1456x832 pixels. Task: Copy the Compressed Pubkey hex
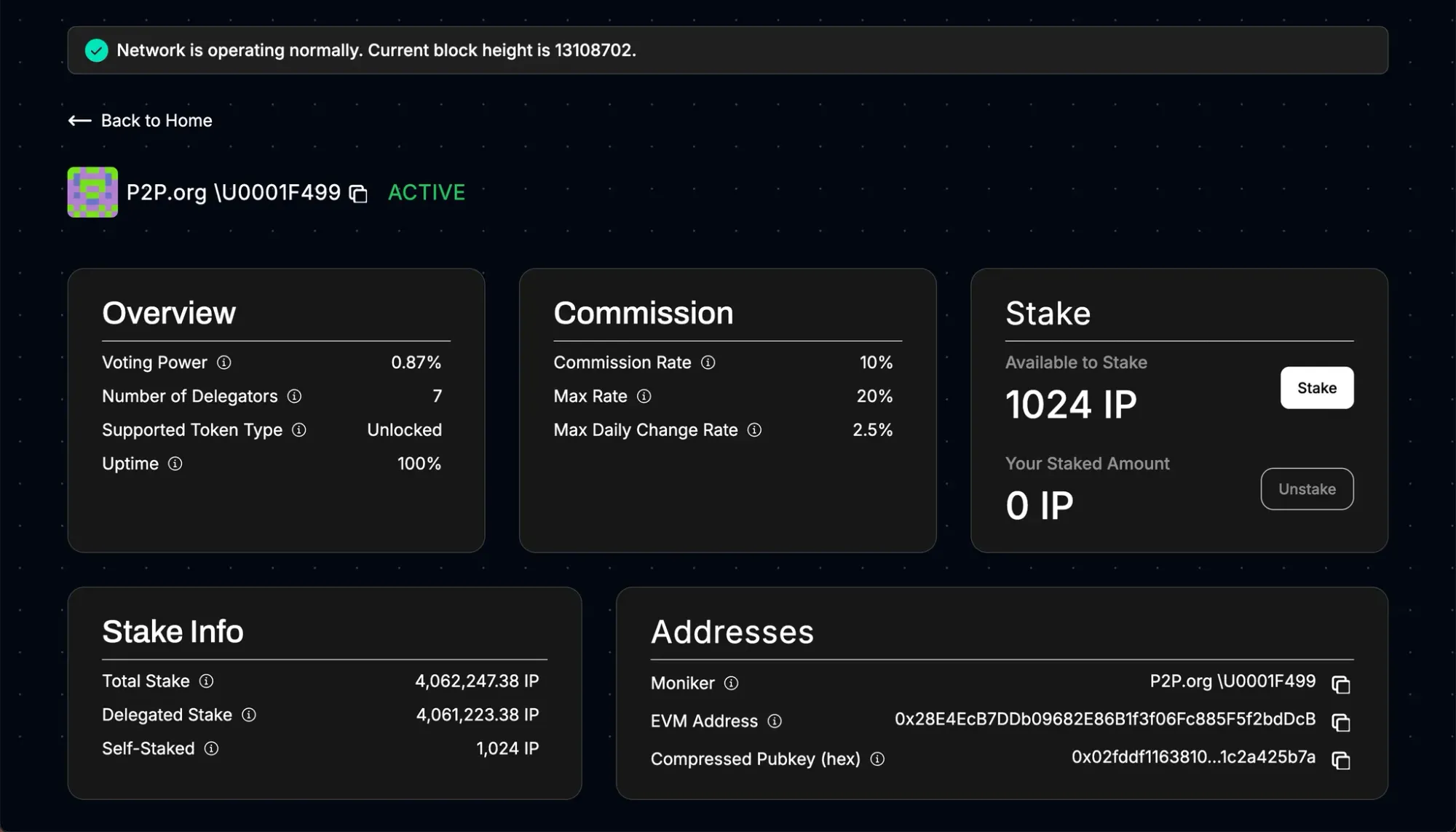click(x=1341, y=760)
